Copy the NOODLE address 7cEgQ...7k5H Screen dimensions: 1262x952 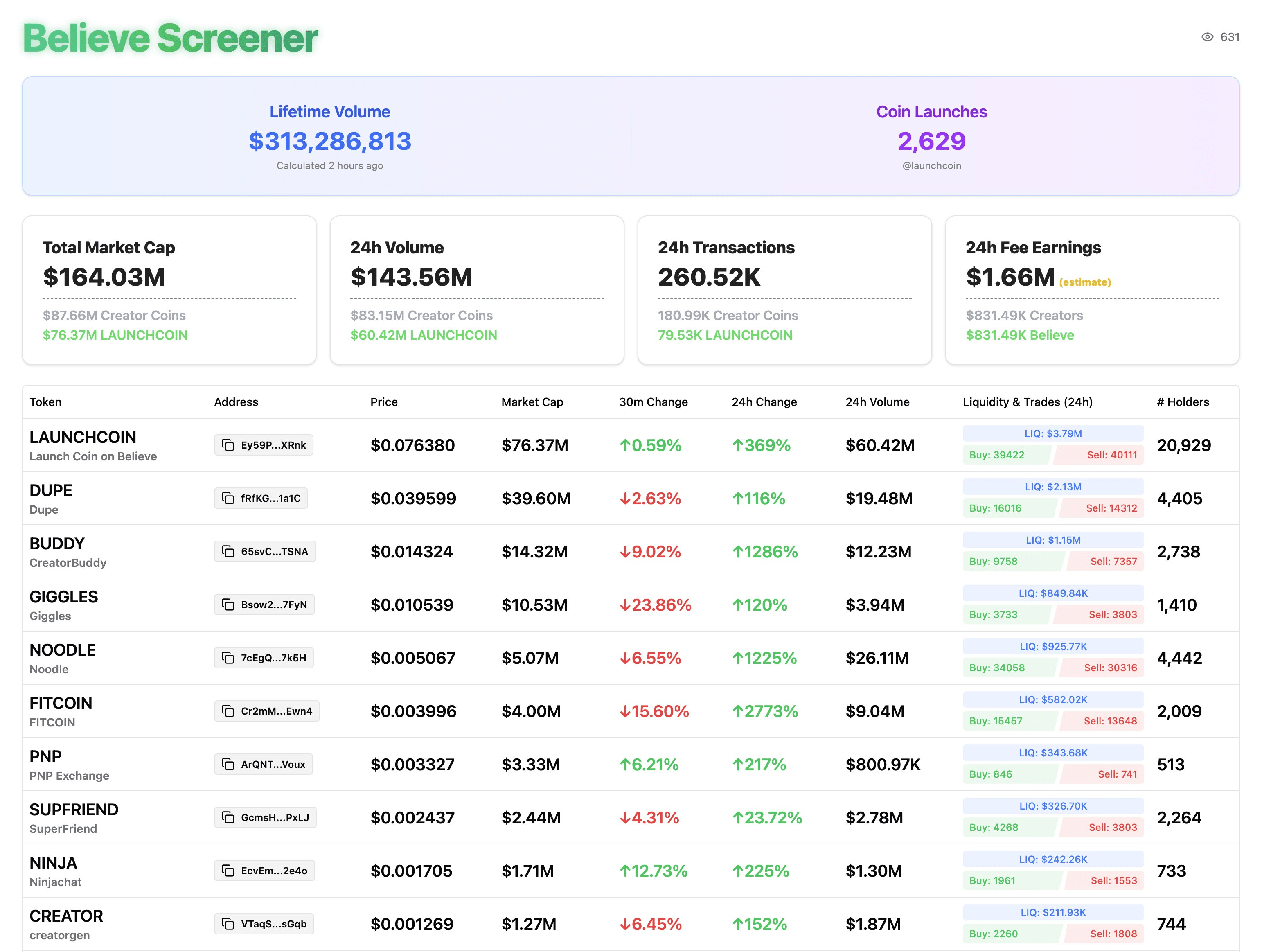point(264,657)
